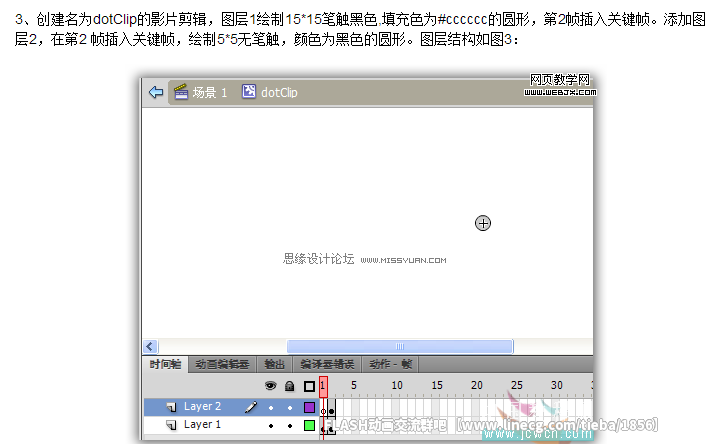Viewport: 710px width, 444px height.
Task: Select Layer 1 in timeline
Action: pos(203,424)
